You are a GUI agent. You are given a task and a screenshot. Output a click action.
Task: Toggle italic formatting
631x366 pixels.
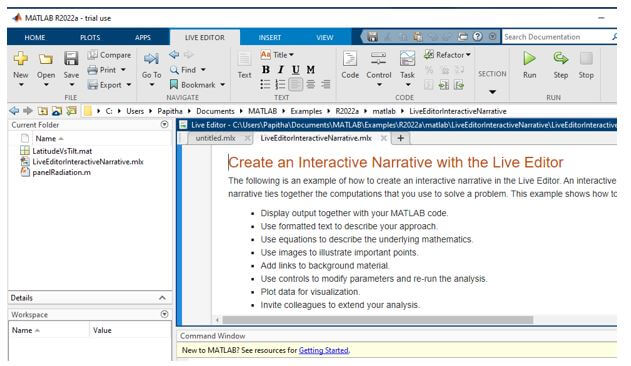[x=281, y=70]
